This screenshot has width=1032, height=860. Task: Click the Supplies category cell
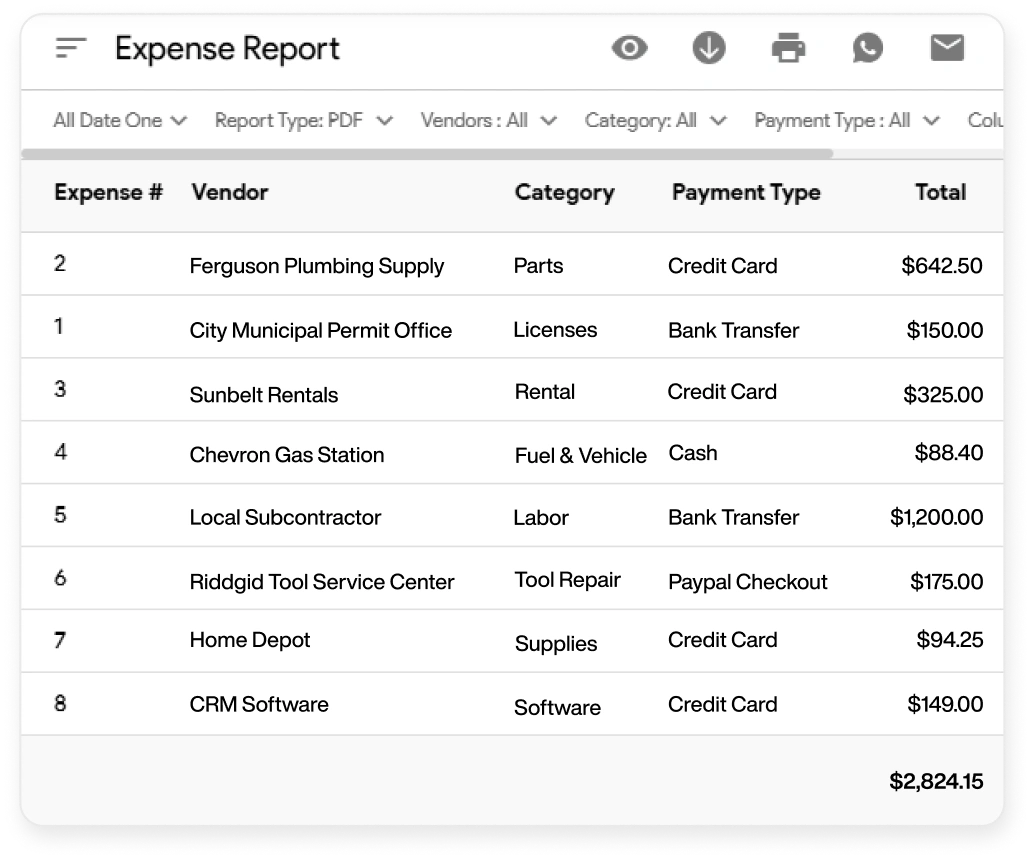pyautogui.click(x=556, y=644)
